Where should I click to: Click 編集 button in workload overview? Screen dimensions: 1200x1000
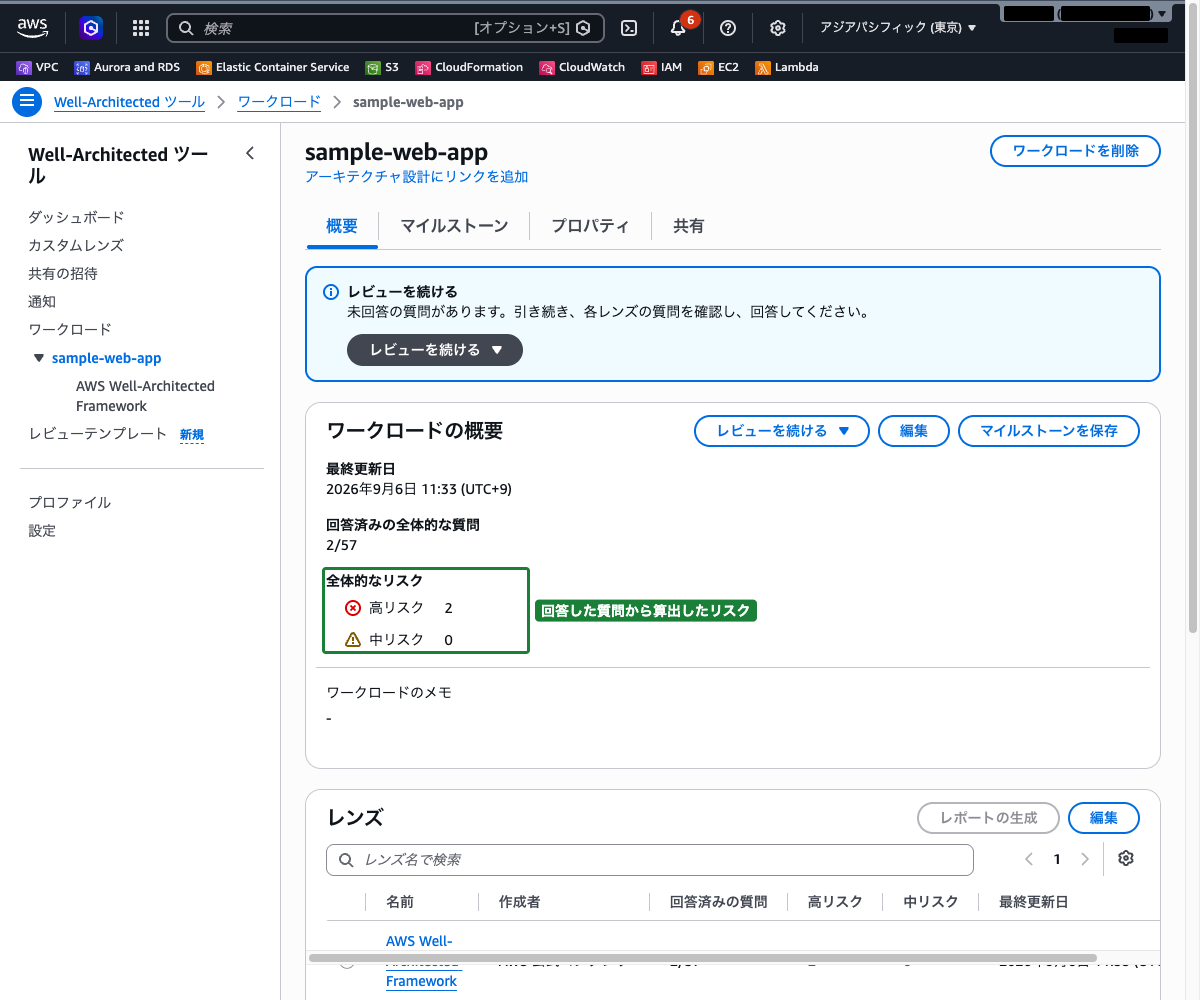click(914, 431)
